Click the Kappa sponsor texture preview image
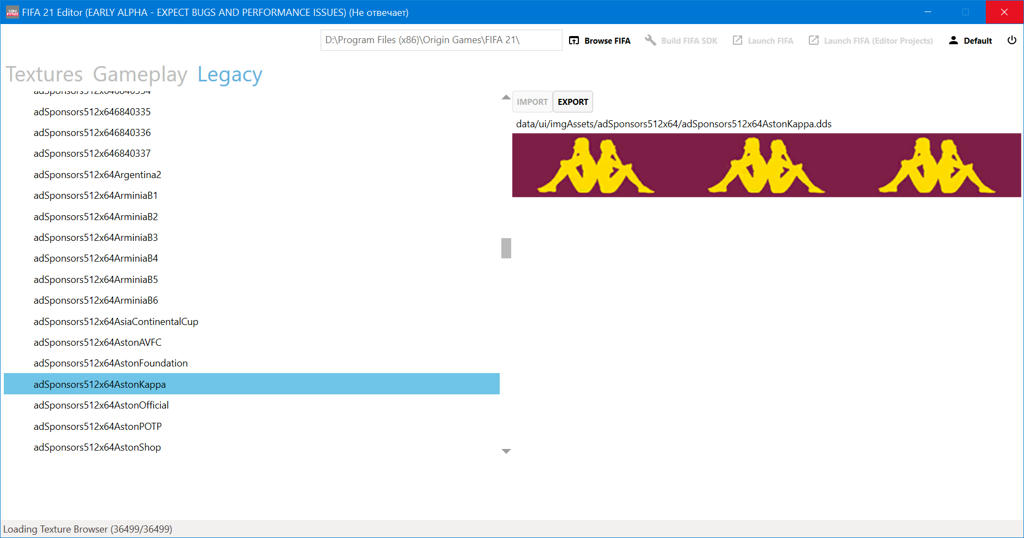Screen dimensions: 1024x538 pyautogui.click(x=766, y=165)
